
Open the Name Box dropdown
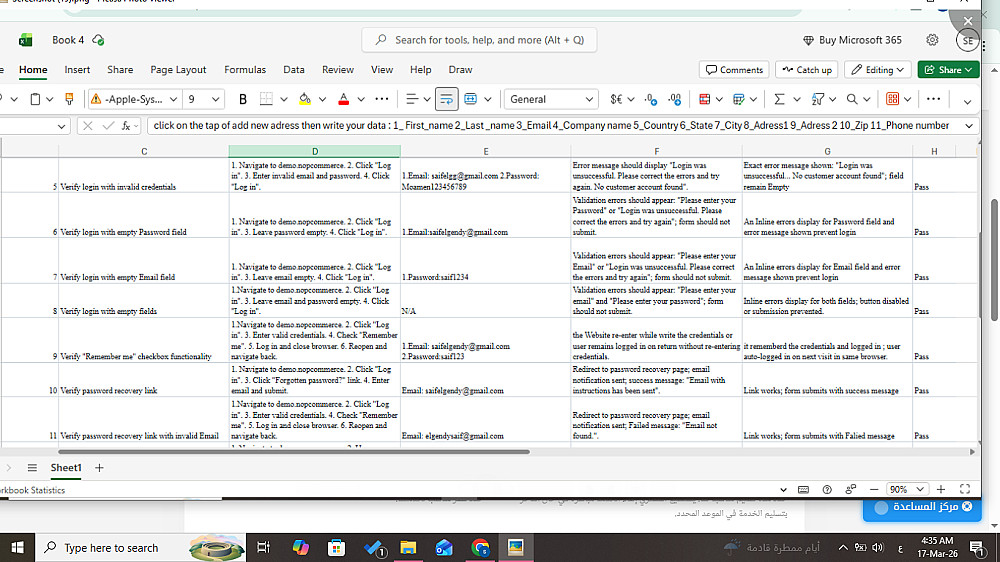(x=61, y=126)
